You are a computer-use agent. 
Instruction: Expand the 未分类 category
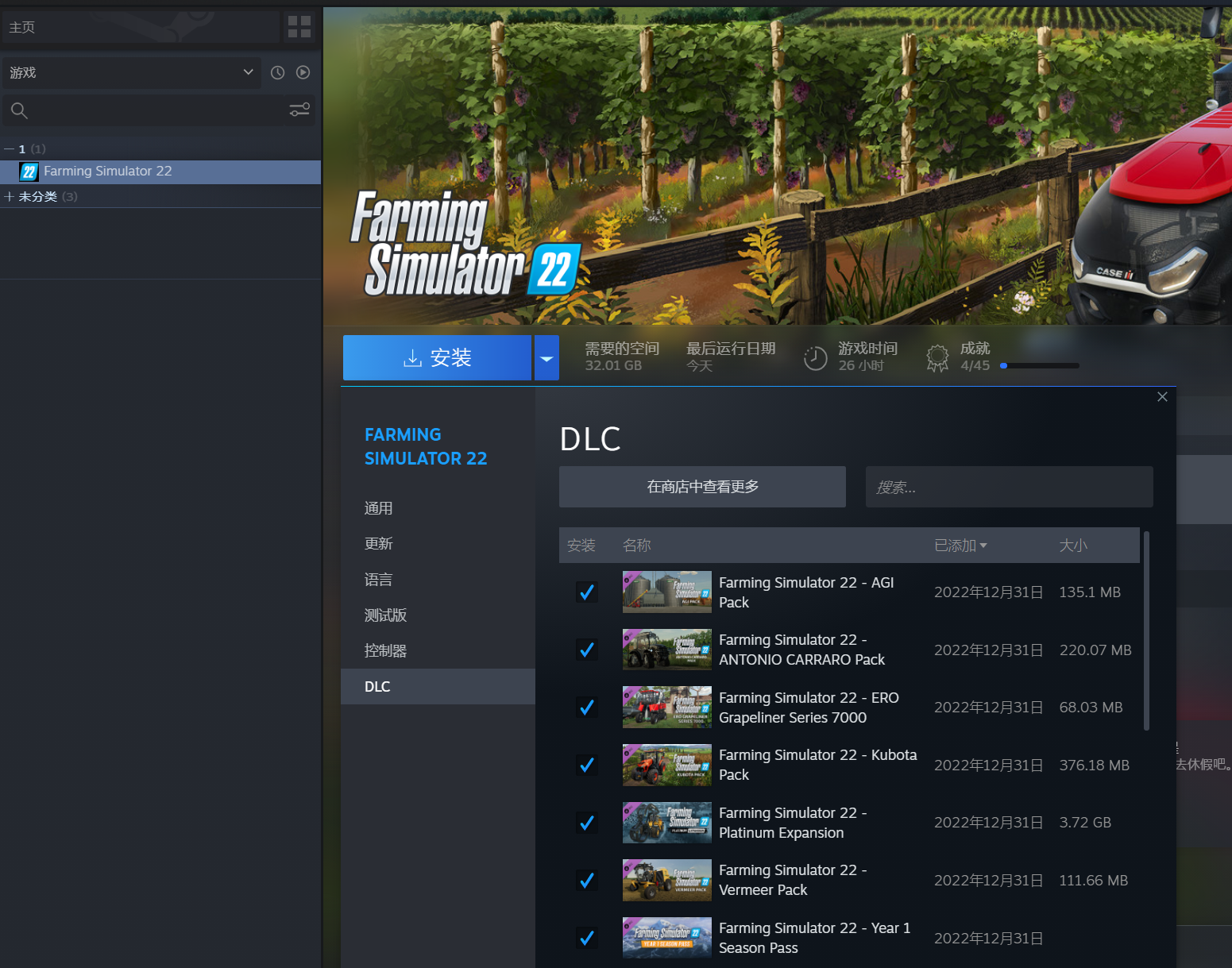pyautogui.click(x=9, y=197)
